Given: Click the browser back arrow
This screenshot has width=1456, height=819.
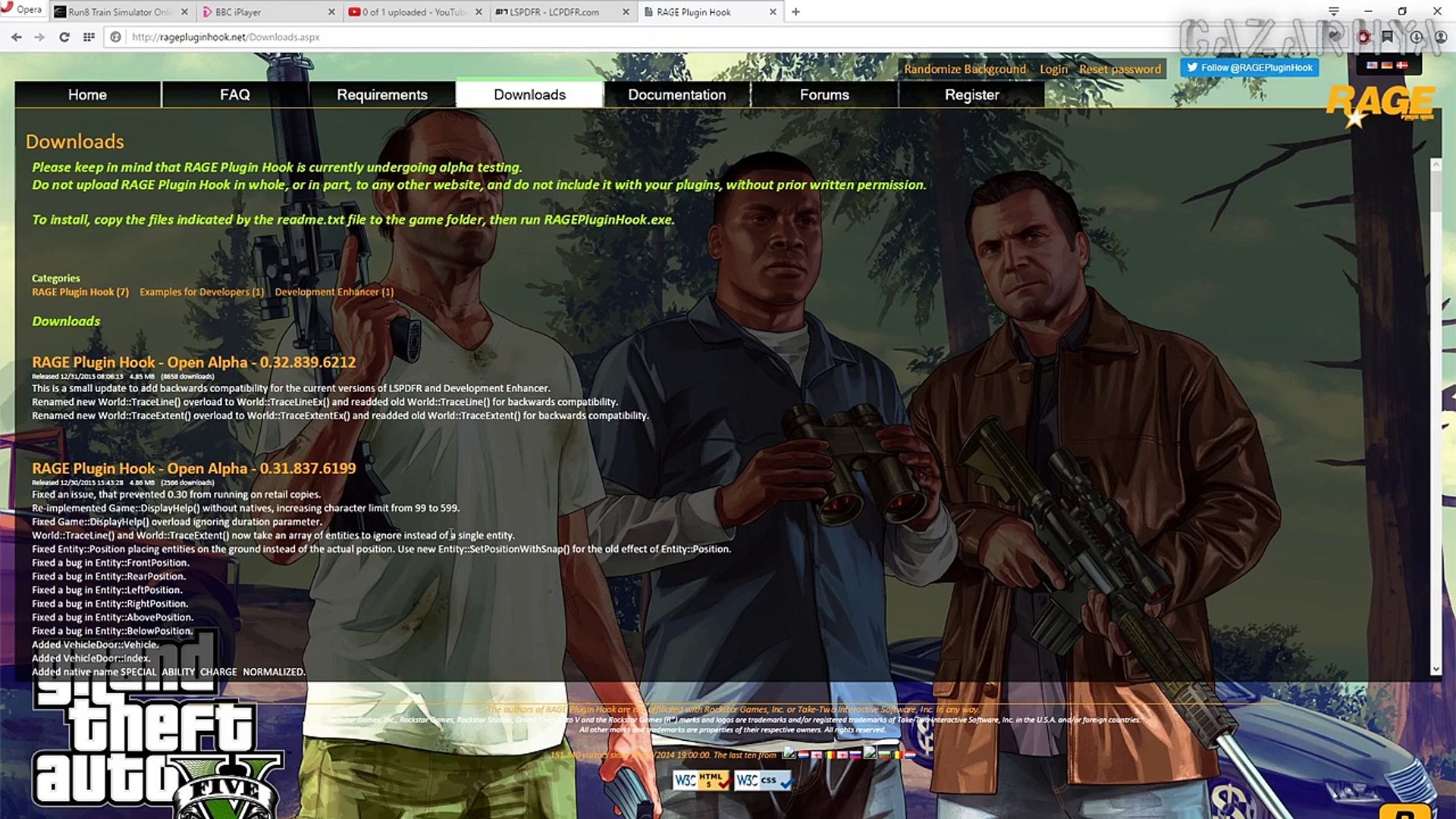Looking at the screenshot, I should coord(16,36).
